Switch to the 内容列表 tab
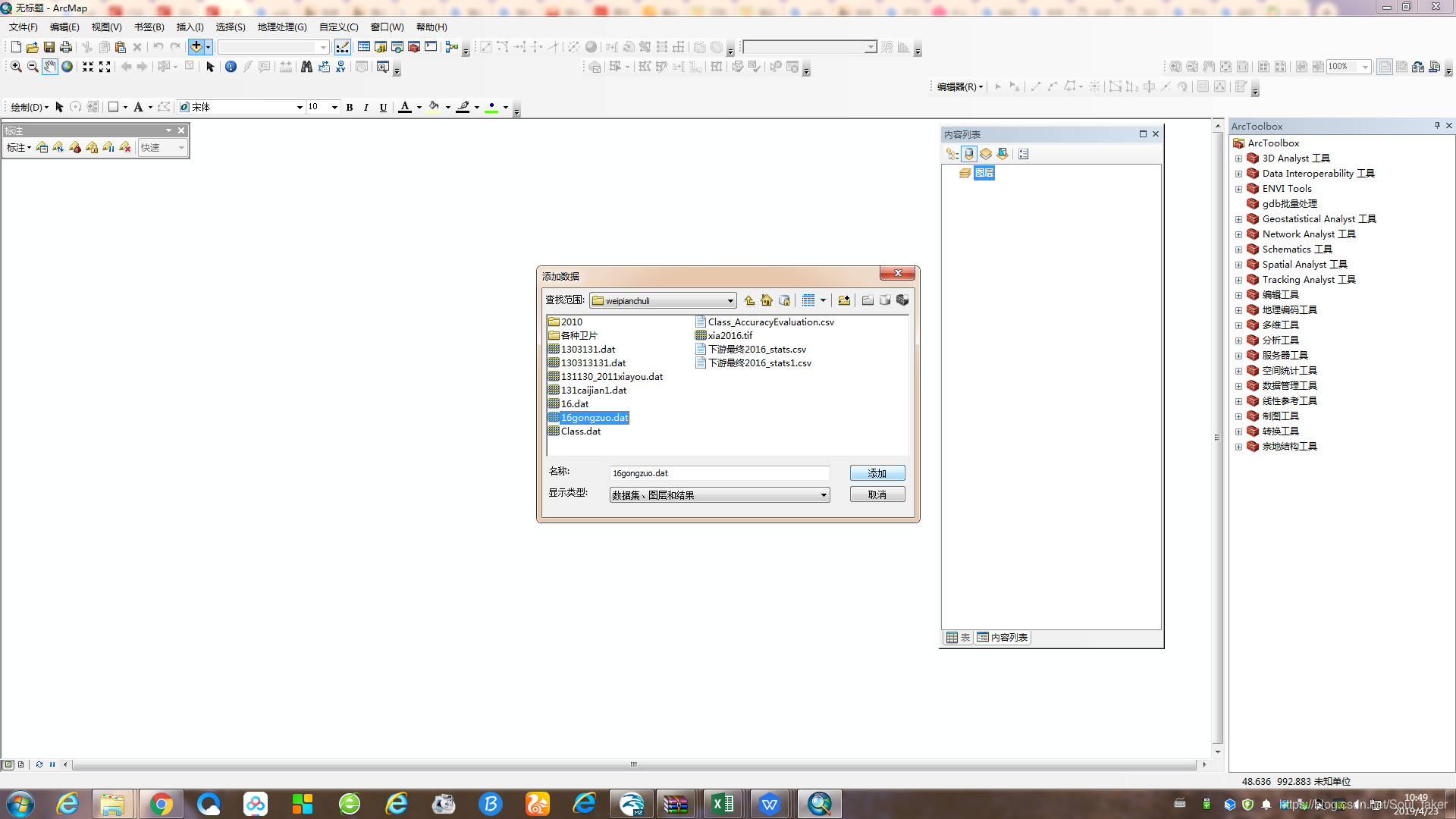The width and height of the screenshot is (1456, 819). pos(1003,638)
